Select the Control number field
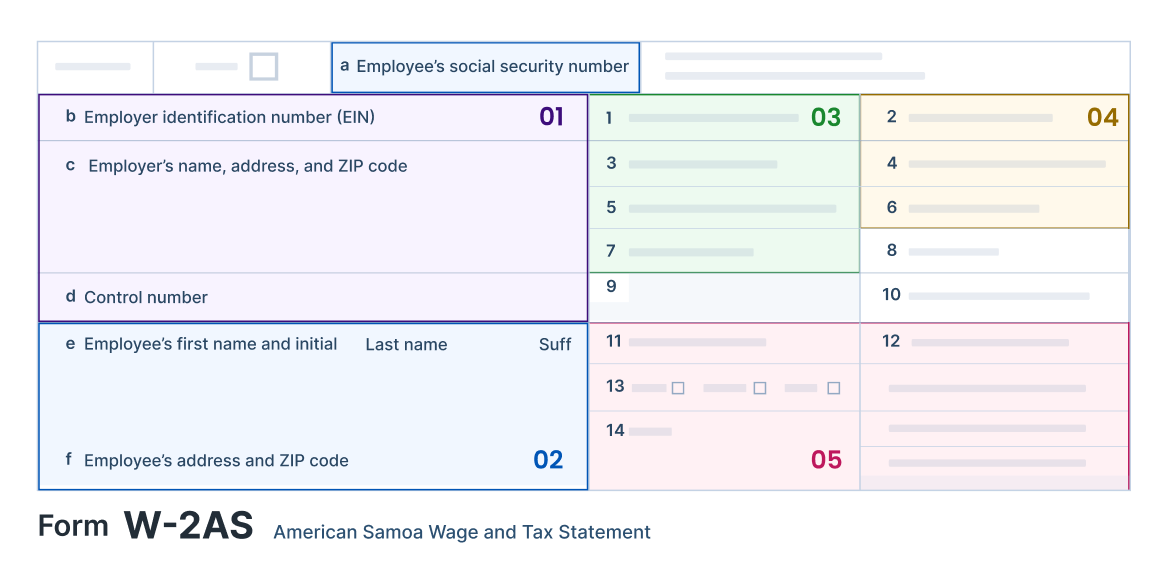This screenshot has height=575, width=1167. pyautogui.click(x=313, y=297)
